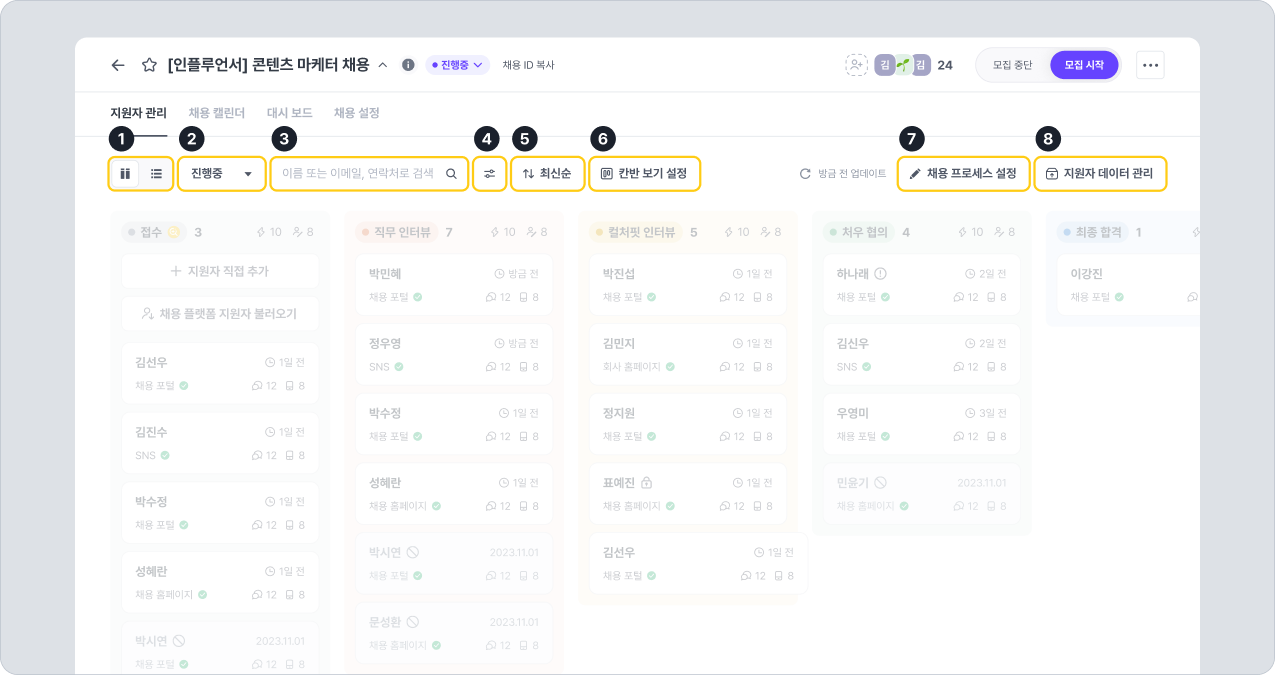Expand the purple 진행중 status badge
Image resolution: width=1275 pixels, height=675 pixels.
tap(457, 65)
